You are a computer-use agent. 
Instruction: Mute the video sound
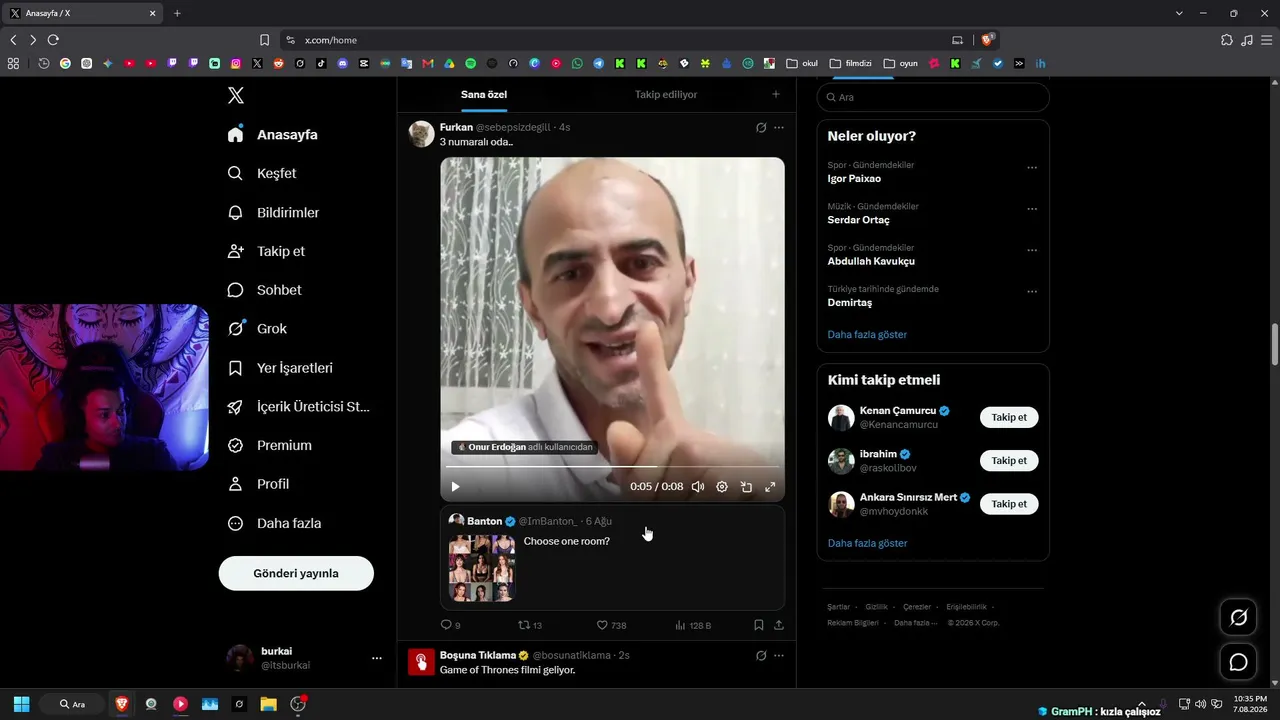[x=698, y=487]
